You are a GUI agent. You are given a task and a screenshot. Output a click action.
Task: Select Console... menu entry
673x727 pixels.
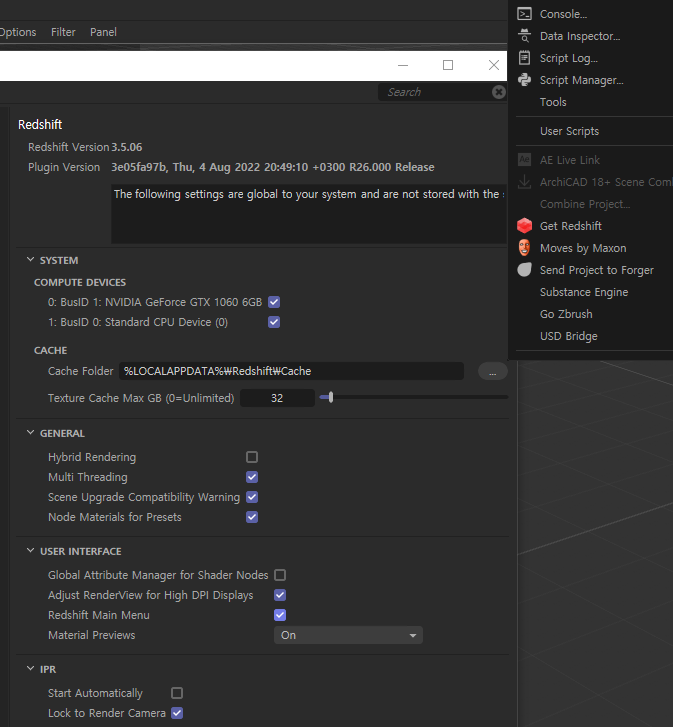(x=563, y=14)
